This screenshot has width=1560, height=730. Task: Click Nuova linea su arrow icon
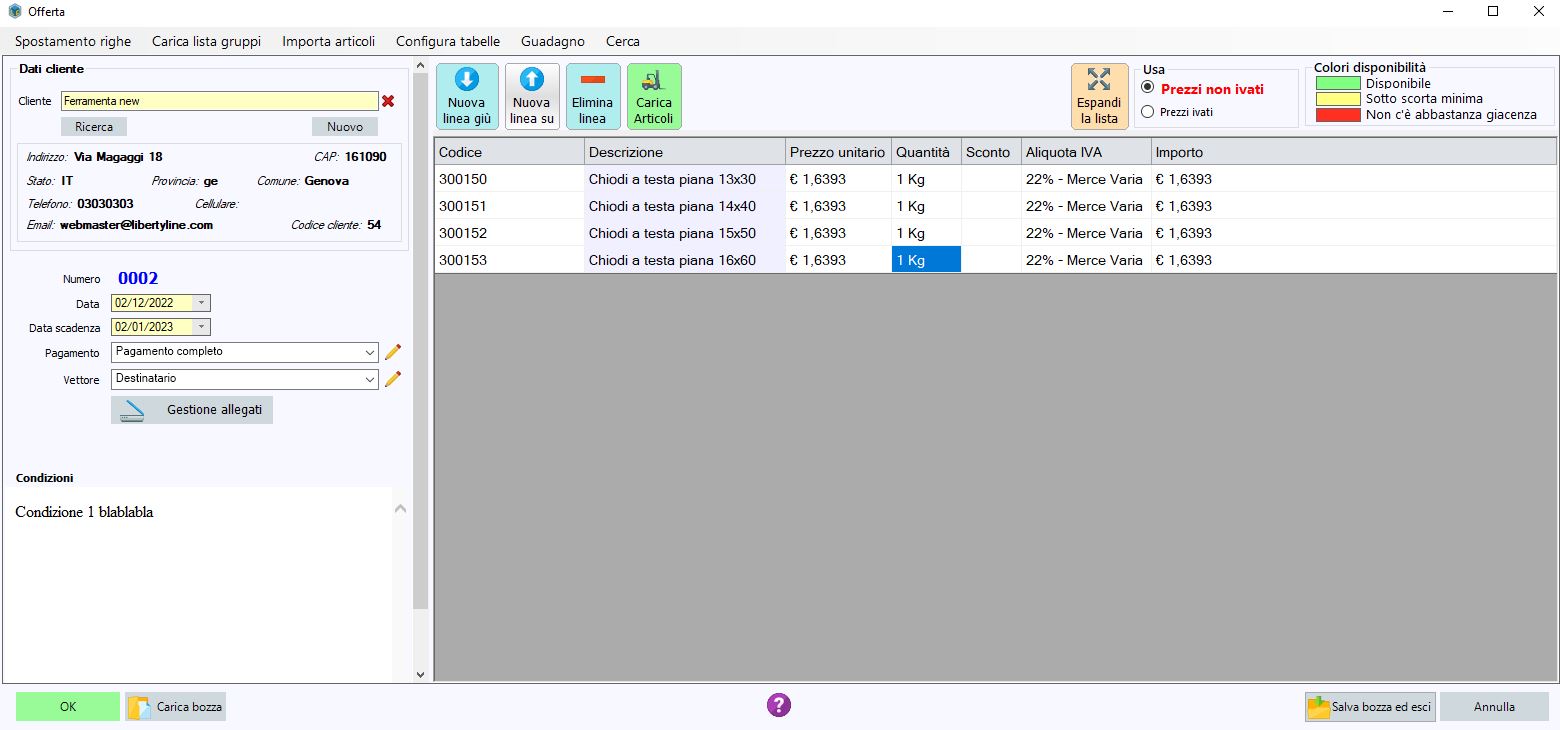tap(532, 80)
